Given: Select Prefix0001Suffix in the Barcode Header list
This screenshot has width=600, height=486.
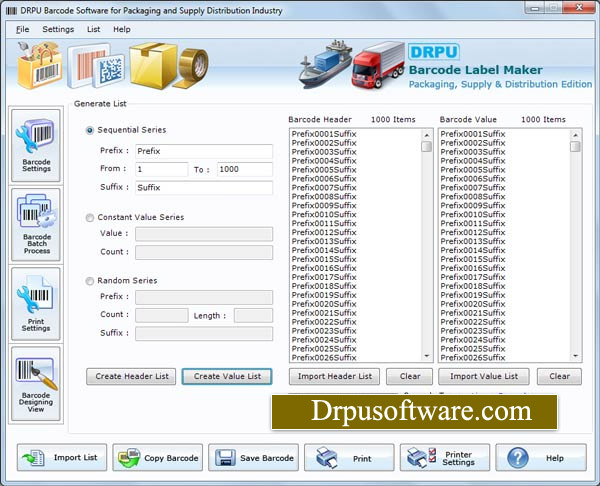Looking at the screenshot, I should tap(324, 134).
